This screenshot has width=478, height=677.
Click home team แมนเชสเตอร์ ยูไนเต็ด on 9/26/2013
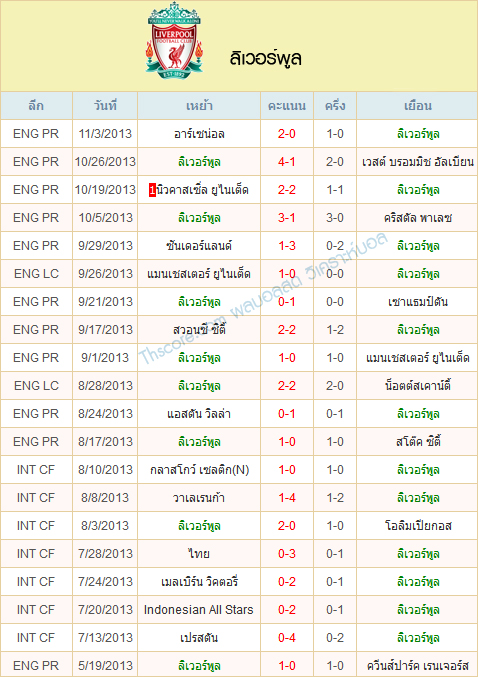(199, 274)
